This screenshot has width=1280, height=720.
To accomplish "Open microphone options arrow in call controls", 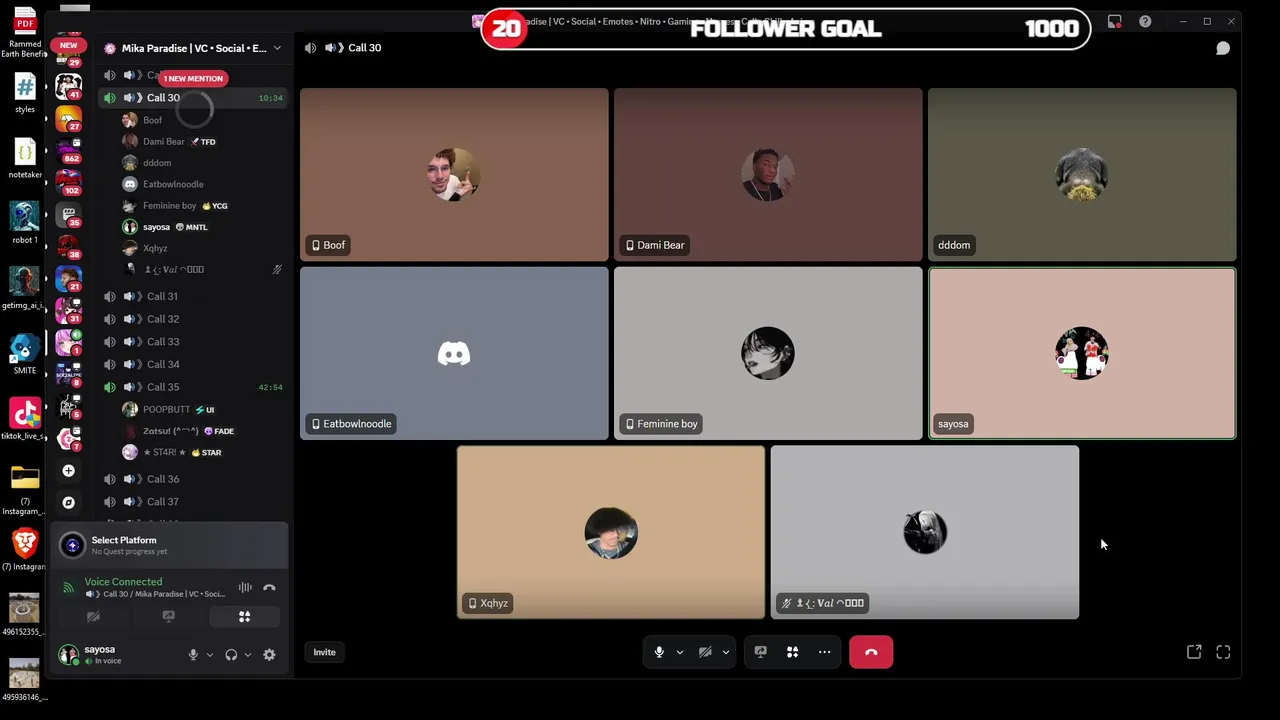I will pyautogui.click(x=680, y=652).
